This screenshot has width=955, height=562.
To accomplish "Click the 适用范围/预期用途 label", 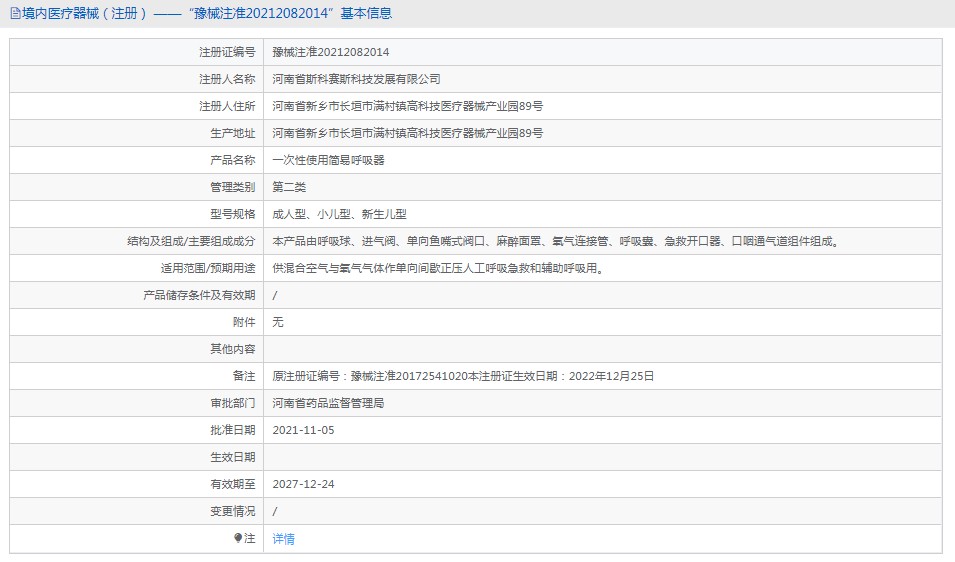I will click(208, 268).
